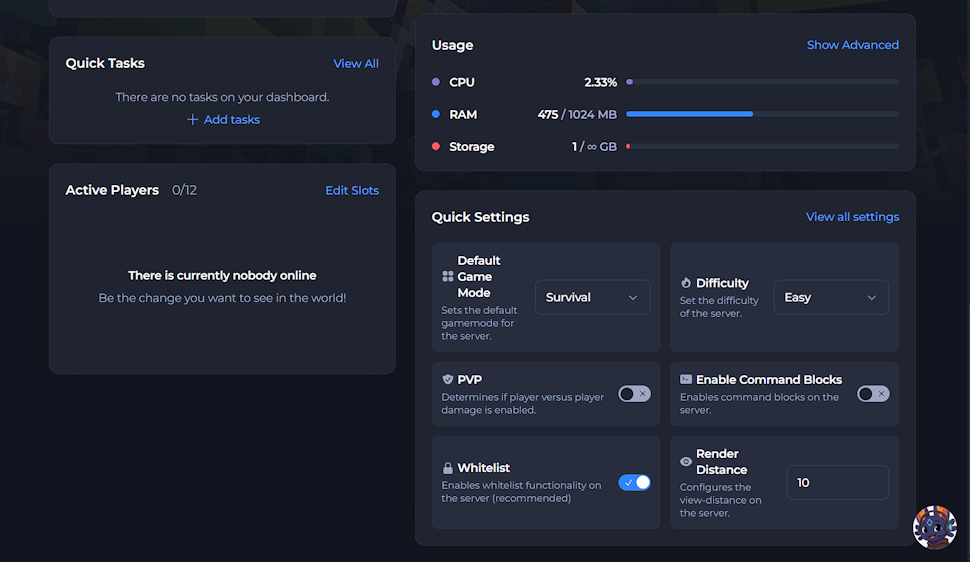Click the Enable Command Blocks terminal icon
Image resolution: width=970 pixels, height=562 pixels.
[x=686, y=379]
